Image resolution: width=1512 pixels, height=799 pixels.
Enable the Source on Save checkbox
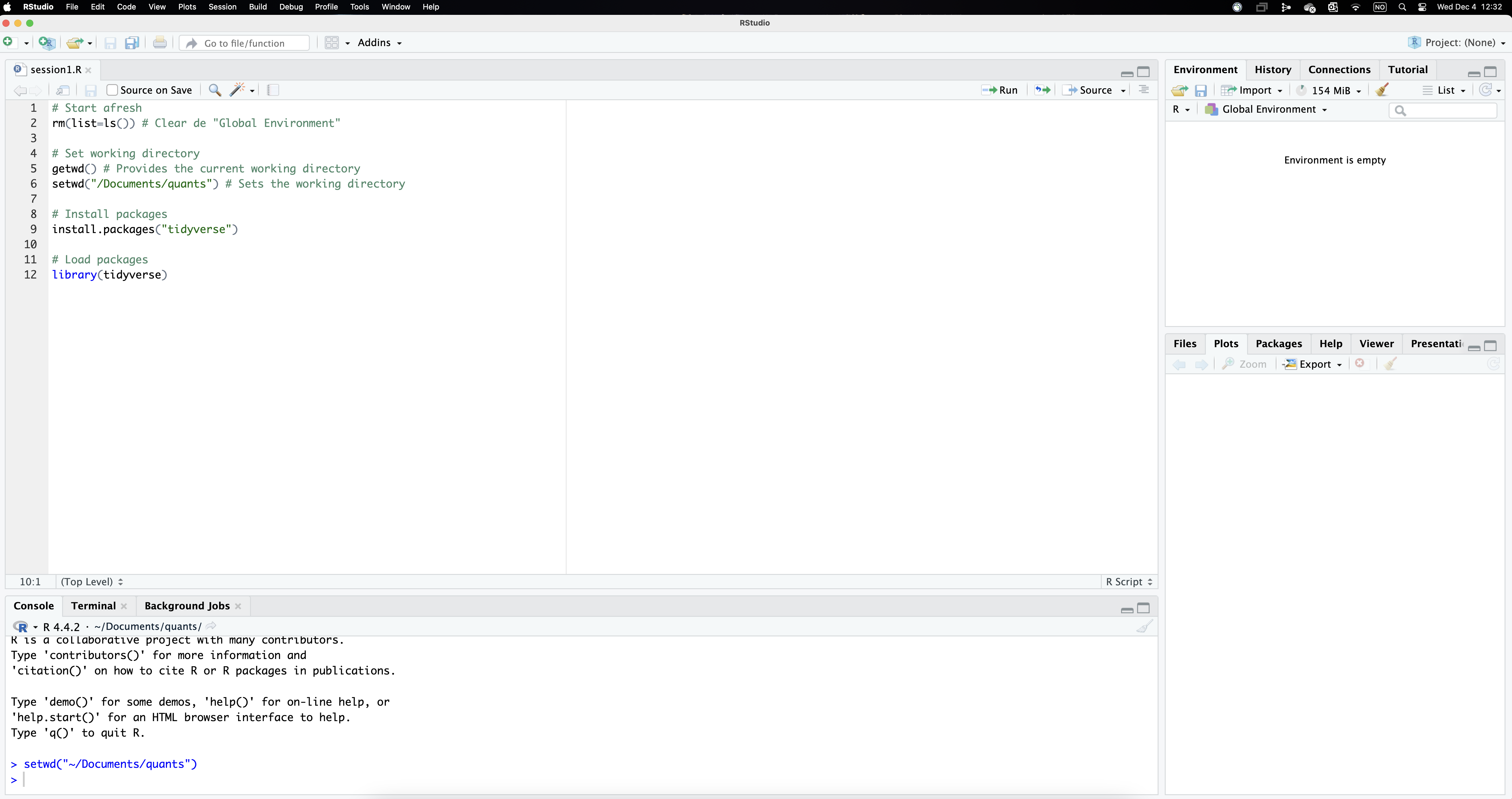[x=112, y=90]
